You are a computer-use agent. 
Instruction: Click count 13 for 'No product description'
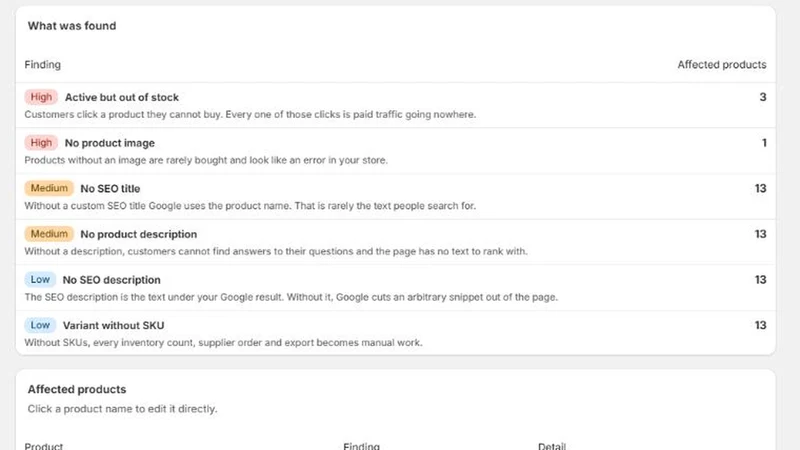click(761, 234)
